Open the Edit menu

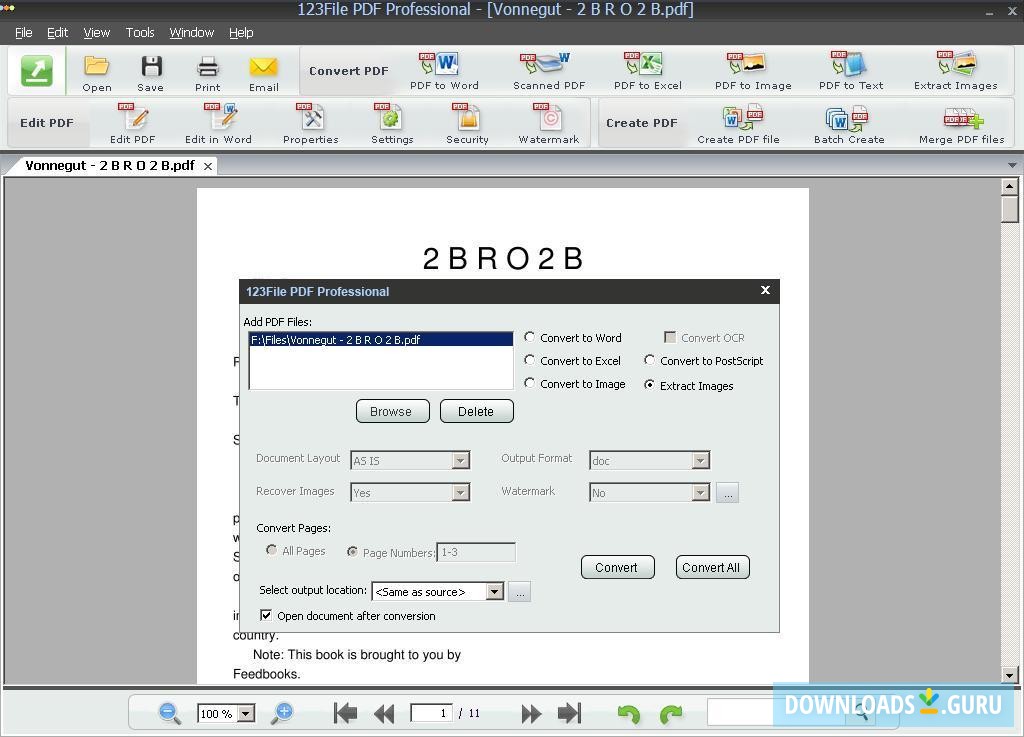pyautogui.click(x=57, y=33)
